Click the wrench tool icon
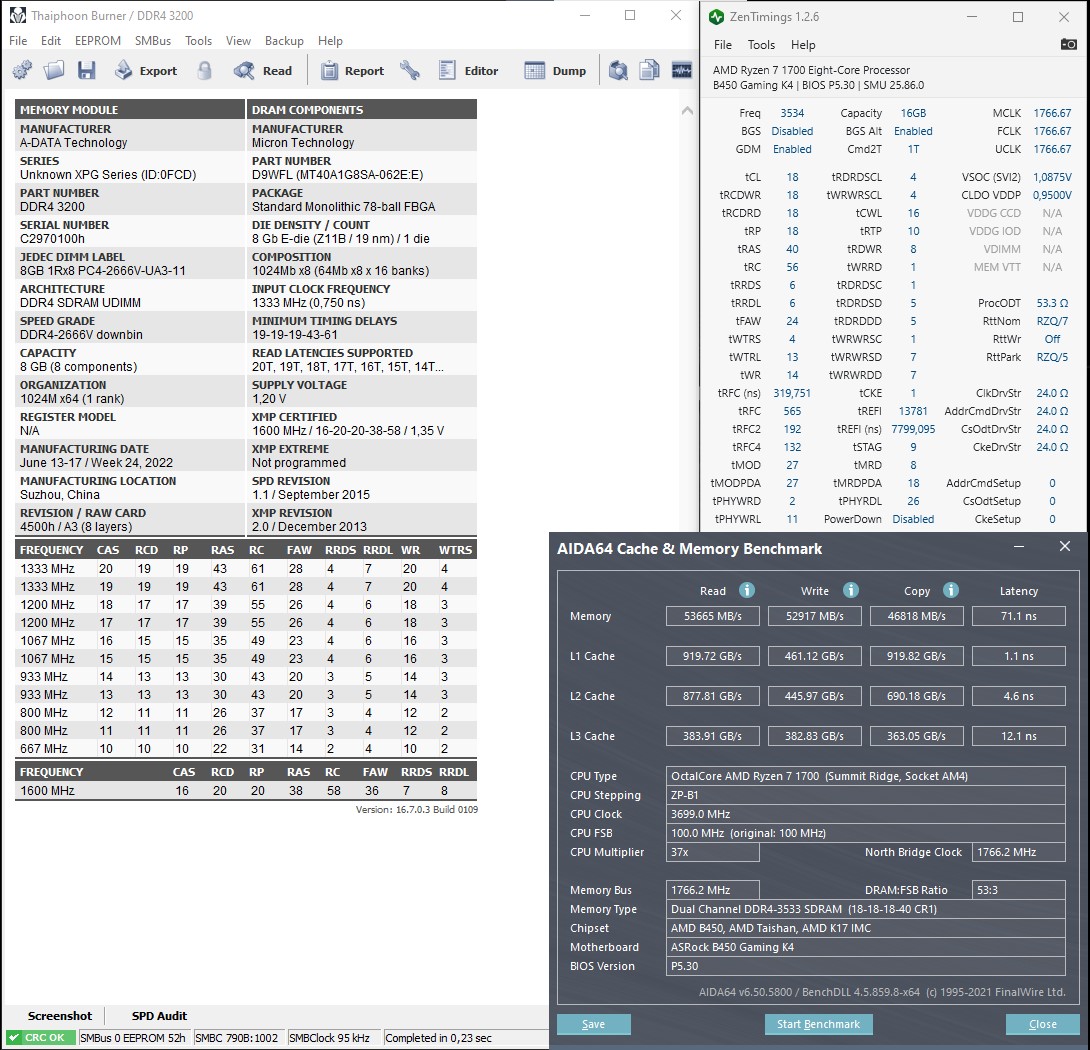Viewport: 1090px width, 1050px height. (x=410, y=70)
